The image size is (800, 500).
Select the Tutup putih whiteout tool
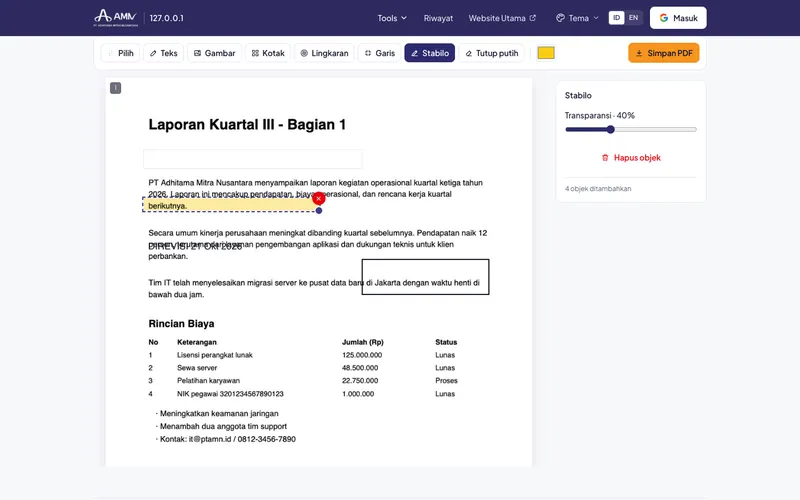tap(491, 53)
